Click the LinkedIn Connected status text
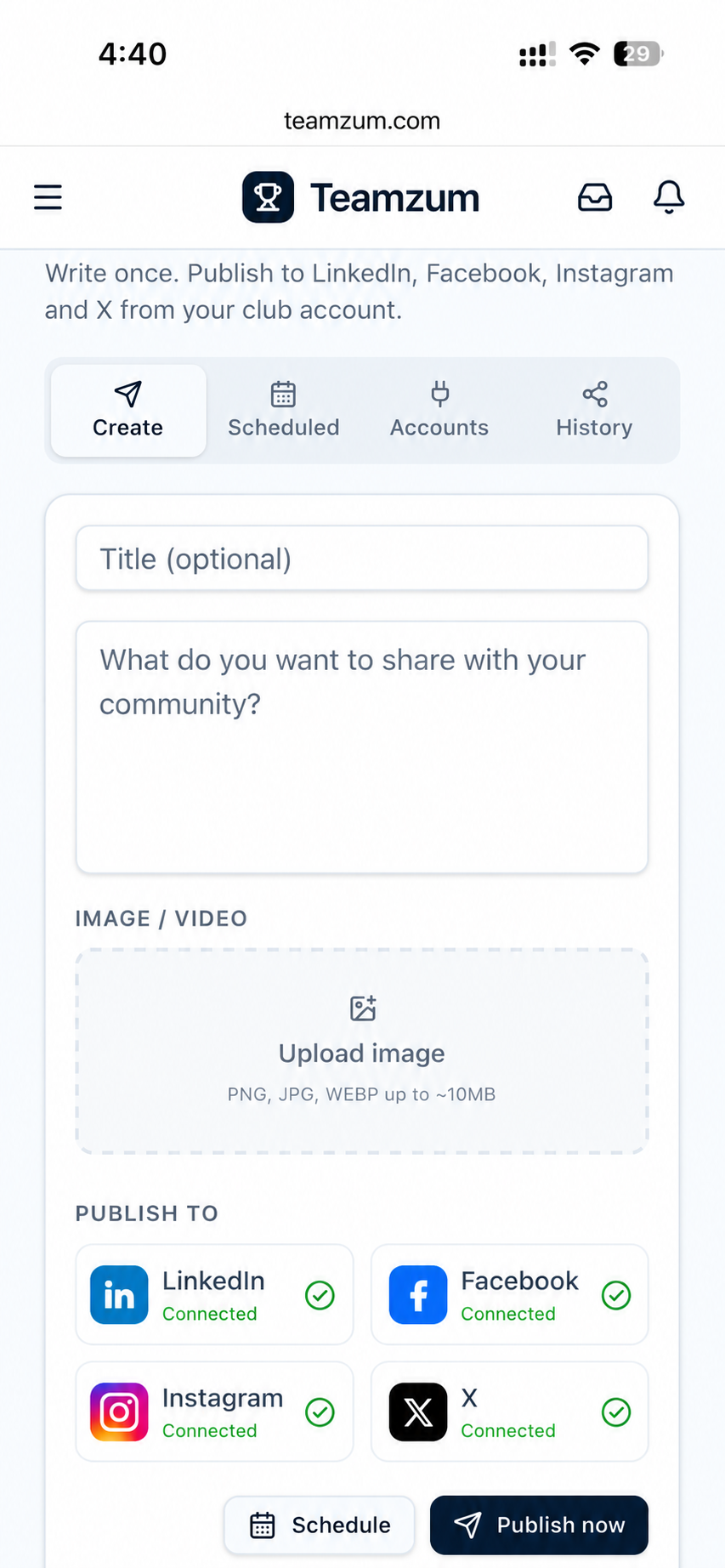Screen dimensions: 725x1568 click(x=210, y=1314)
